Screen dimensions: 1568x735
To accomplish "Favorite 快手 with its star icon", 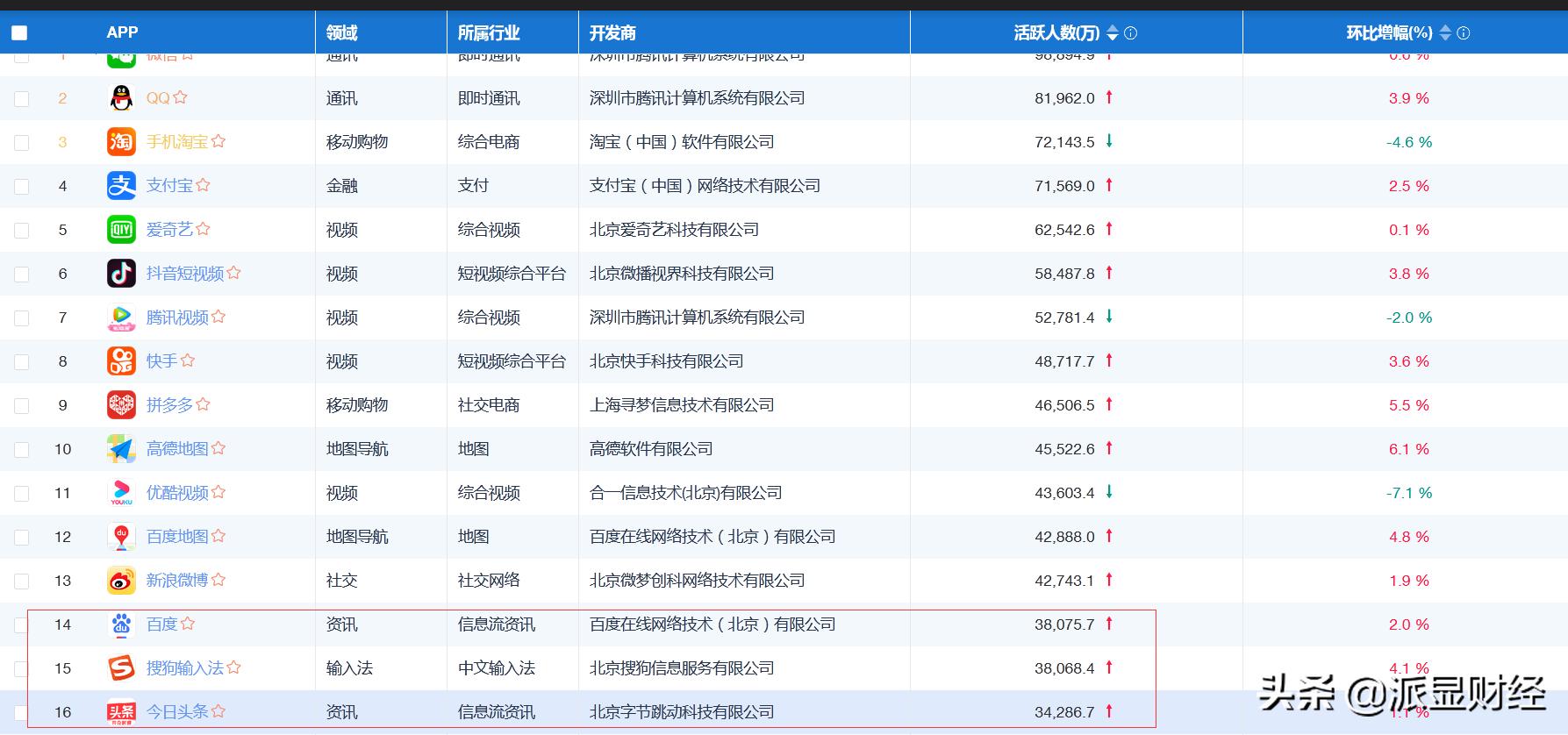I will (x=188, y=360).
